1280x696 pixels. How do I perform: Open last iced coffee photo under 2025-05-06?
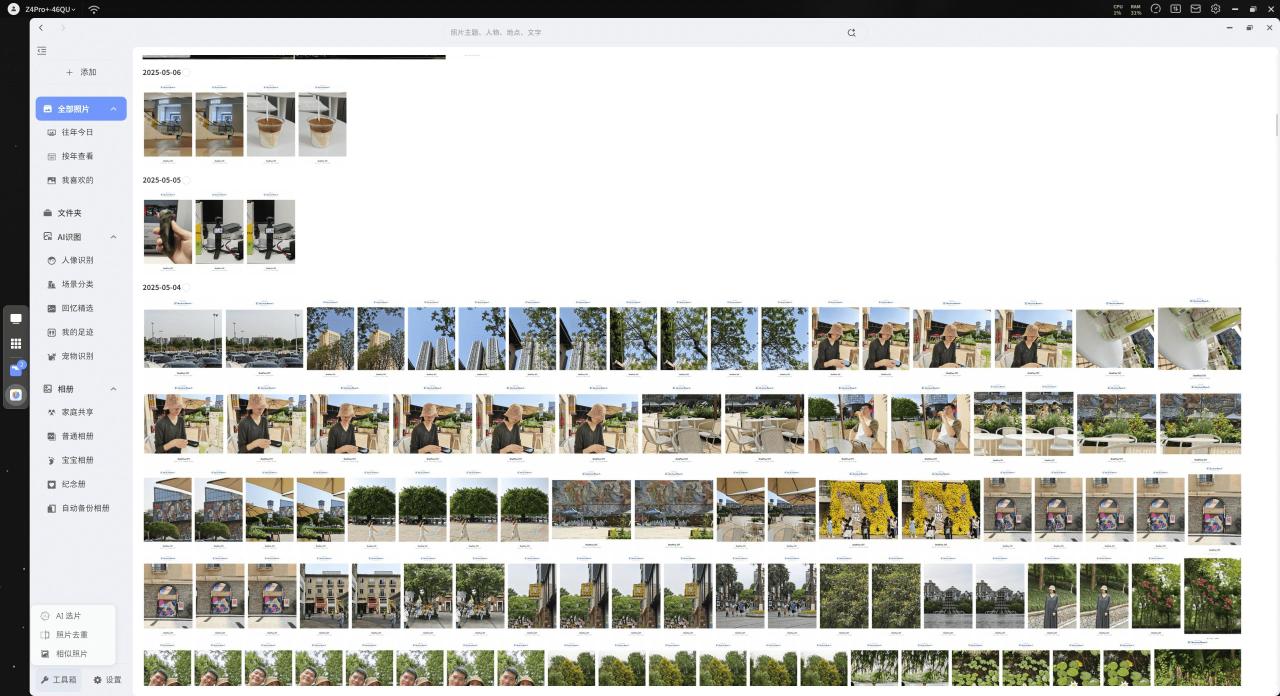322,125
